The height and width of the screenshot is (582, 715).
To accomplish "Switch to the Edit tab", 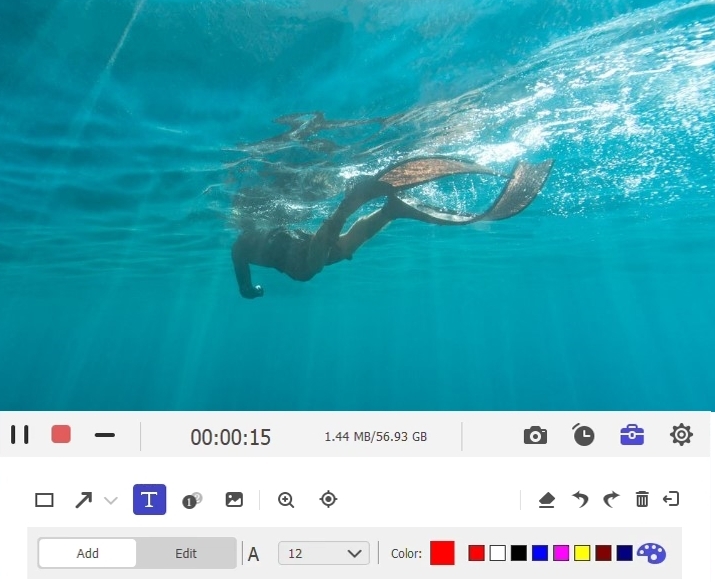I will [186, 553].
